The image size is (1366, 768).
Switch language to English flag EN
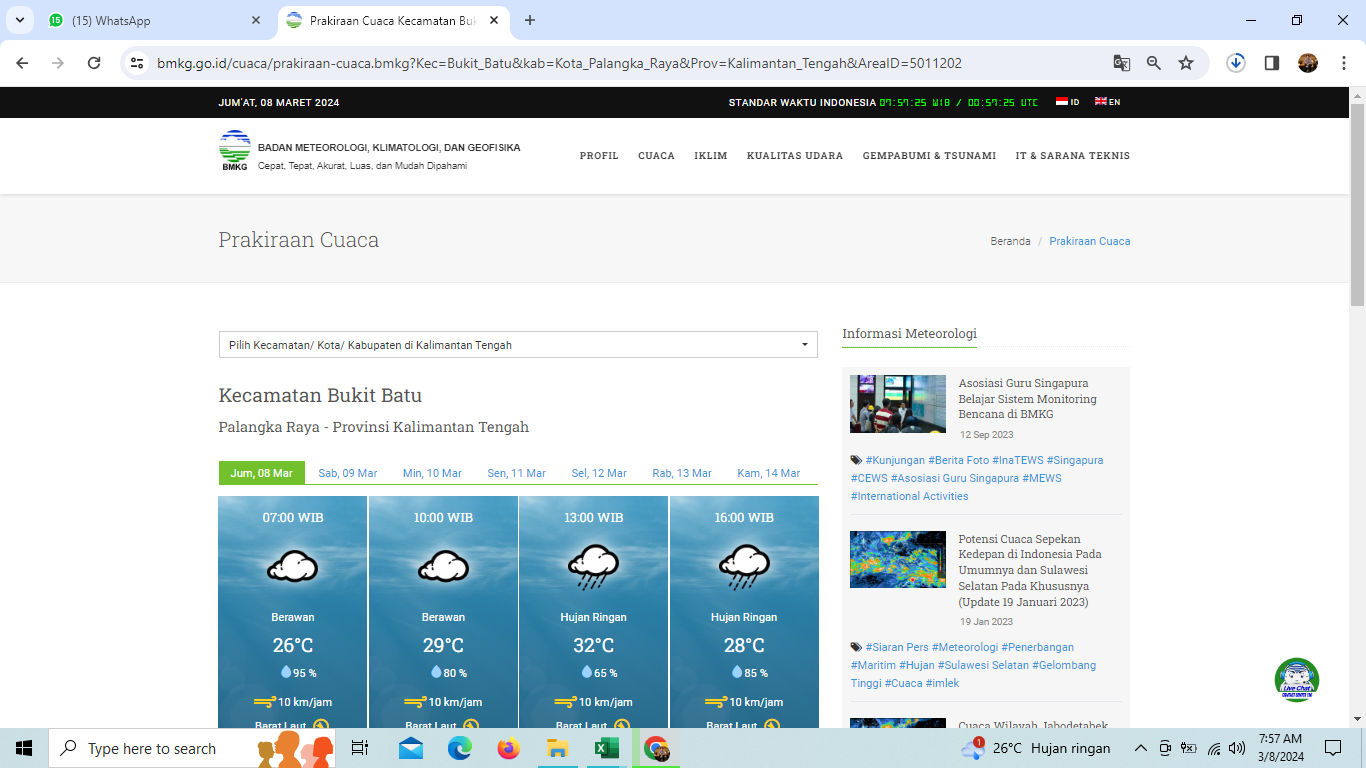(1107, 102)
